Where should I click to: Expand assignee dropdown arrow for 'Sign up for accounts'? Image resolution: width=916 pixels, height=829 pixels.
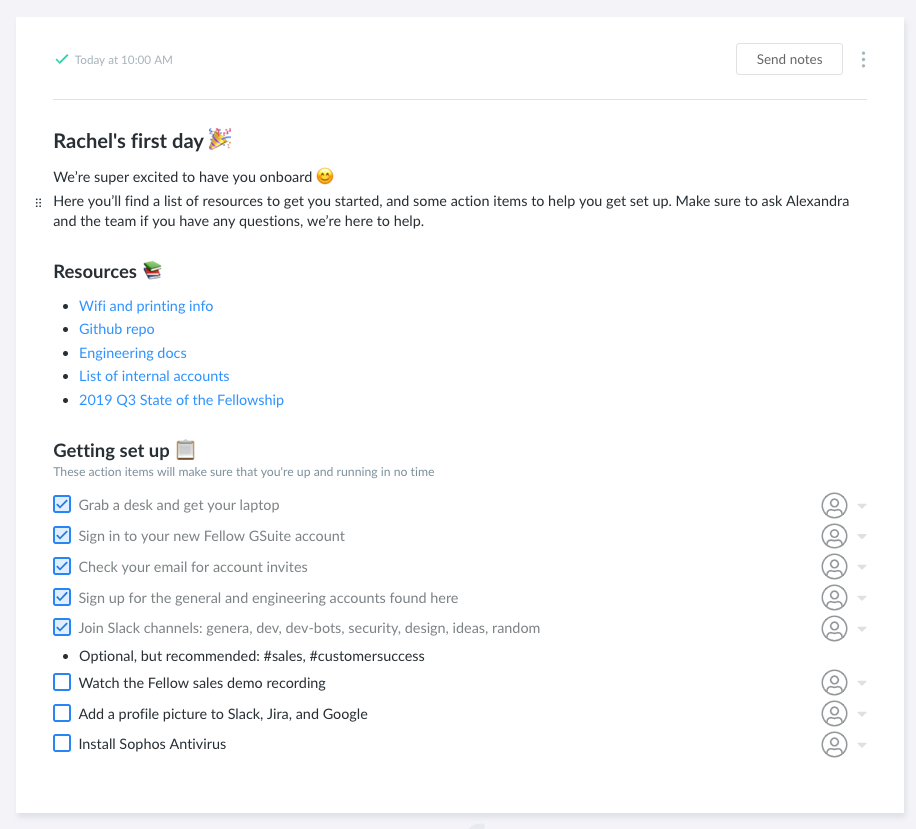[862, 599]
